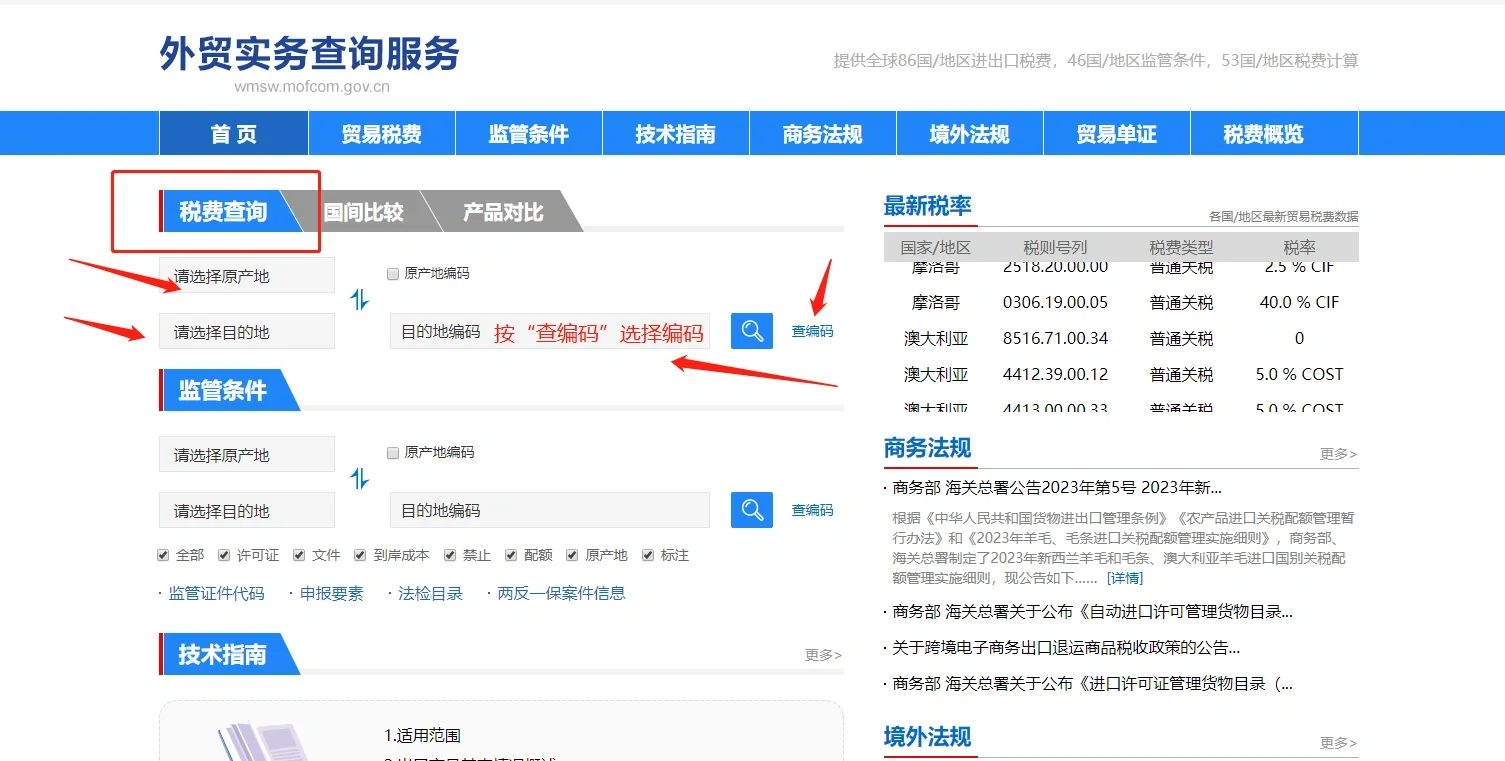
Task: Switch to the 国间比较 tab
Action: (364, 212)
